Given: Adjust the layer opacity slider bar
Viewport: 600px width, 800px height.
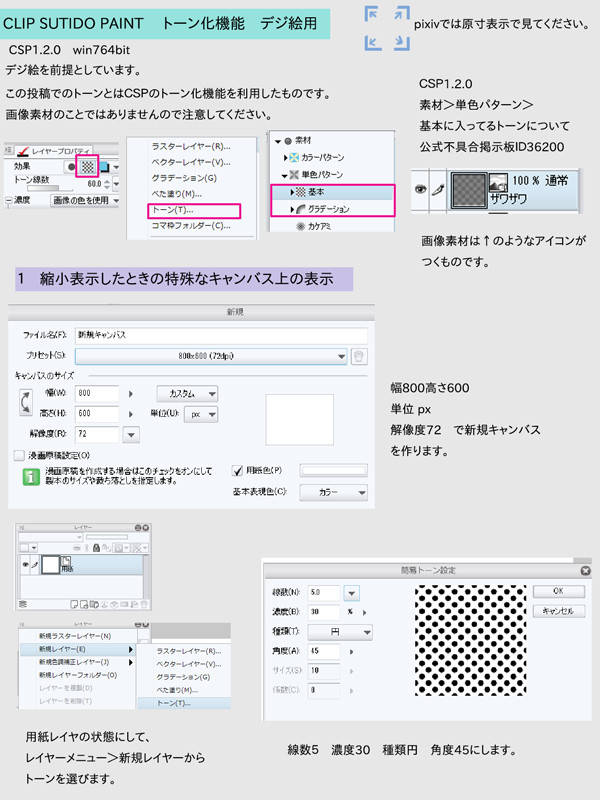Looking at the screenshot, I should point(107,537).
